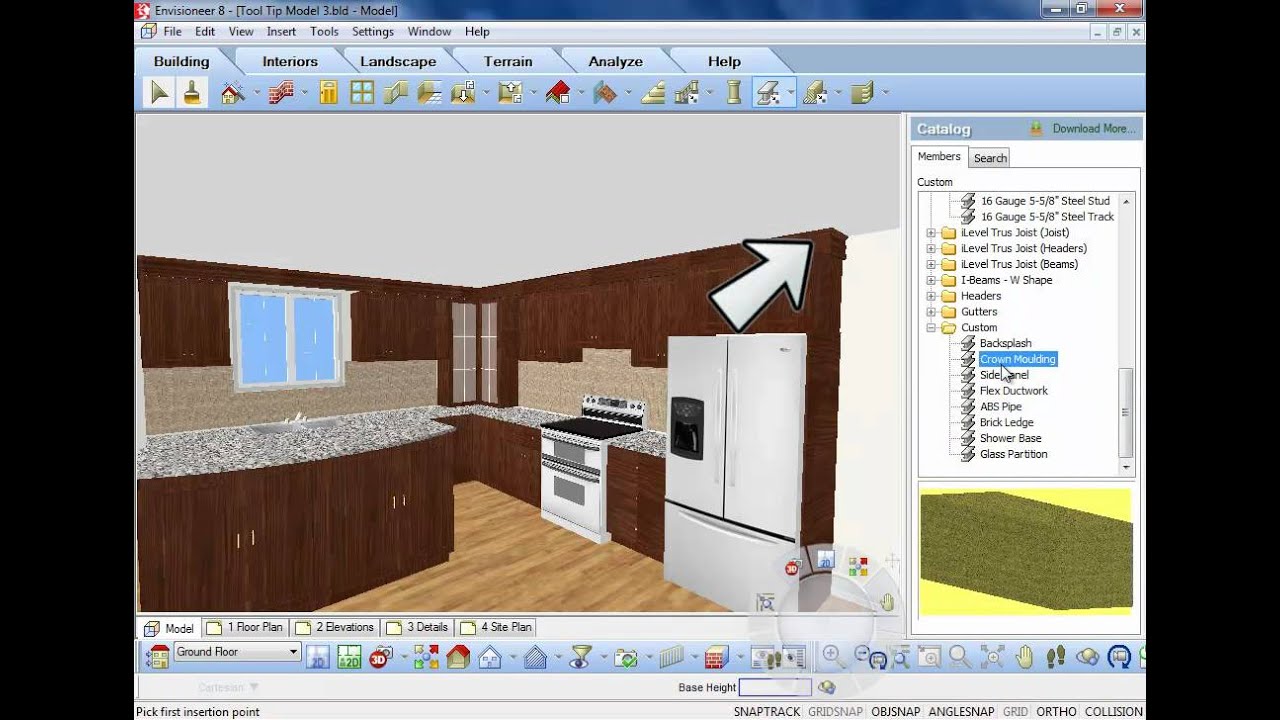The image size is (1280, 720).
Task: Click the Base Height input field
Action: point(775,687)
